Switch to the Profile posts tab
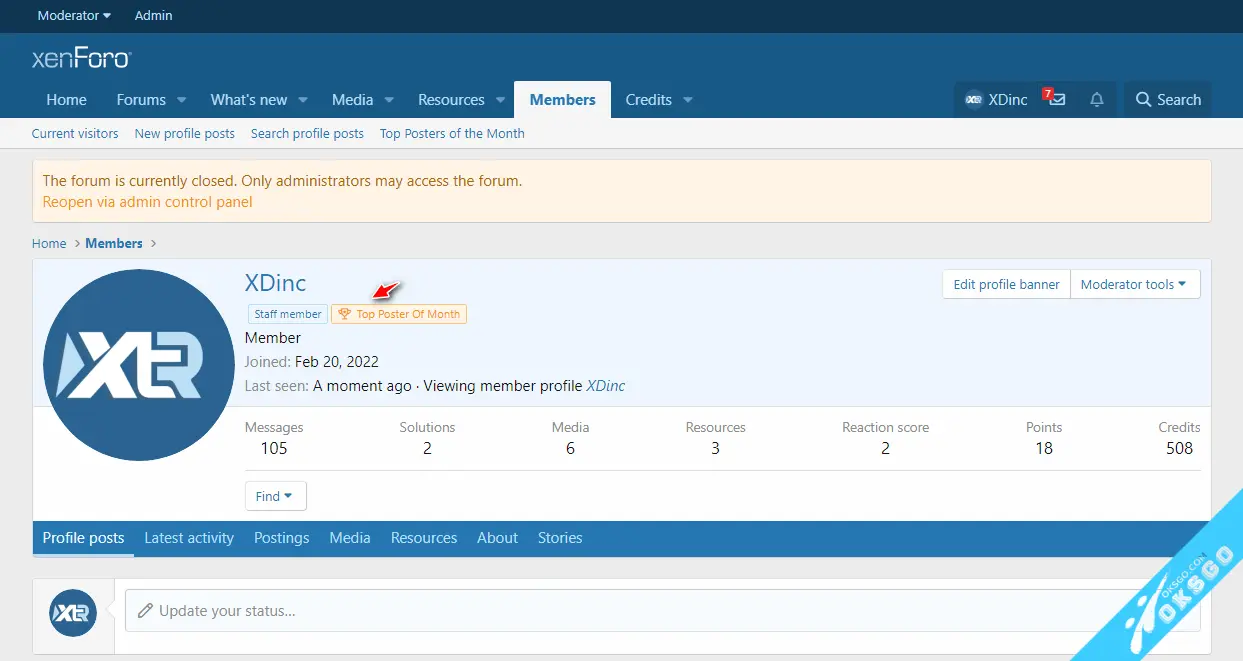The image size is (1243, 661). [x=84, y=538]
